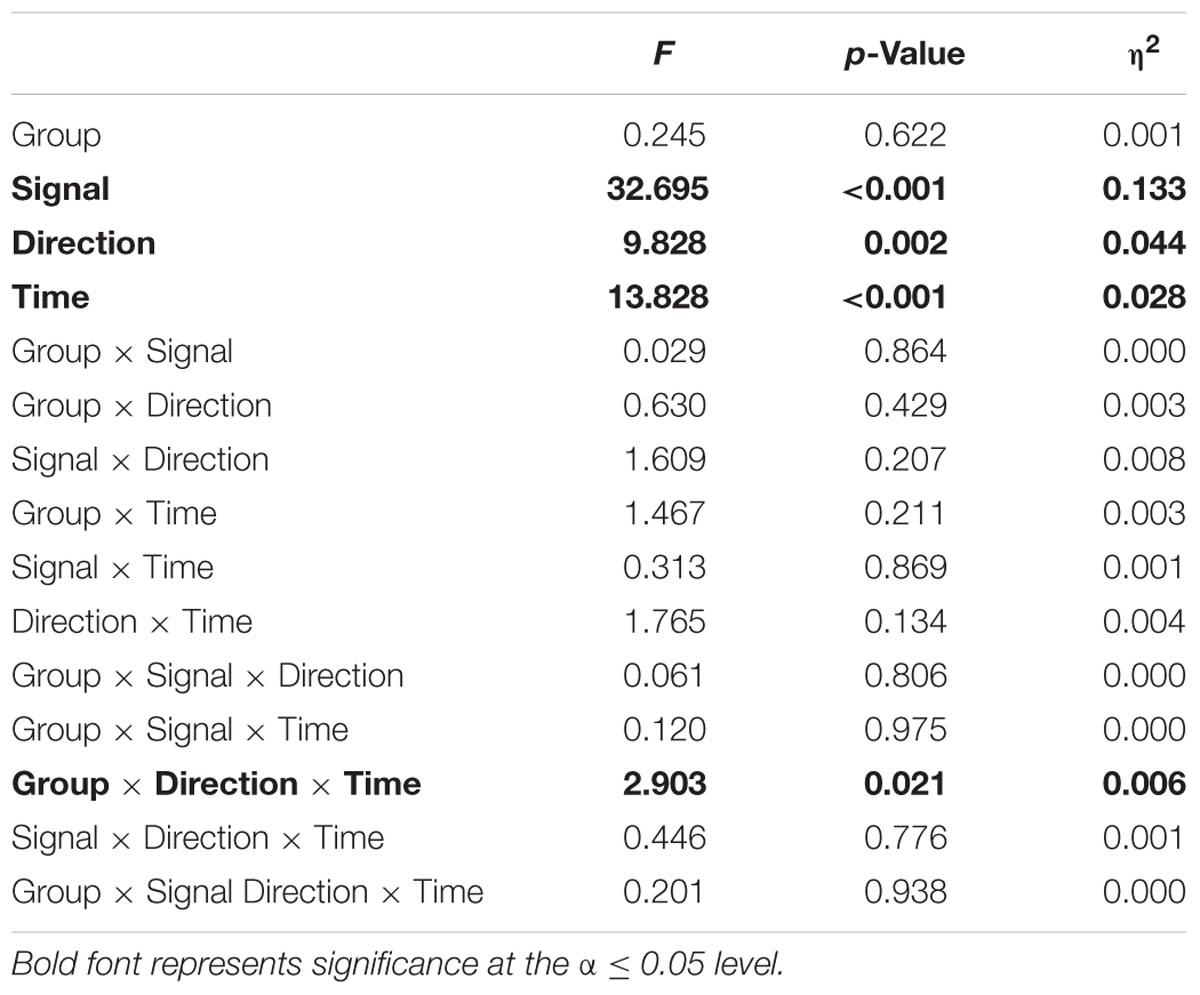The height and width of the screenshot is (995, 1200).
Task: Select the Signal × Direction × Time label
Action: pyautogui.click(x=198, y=837)
